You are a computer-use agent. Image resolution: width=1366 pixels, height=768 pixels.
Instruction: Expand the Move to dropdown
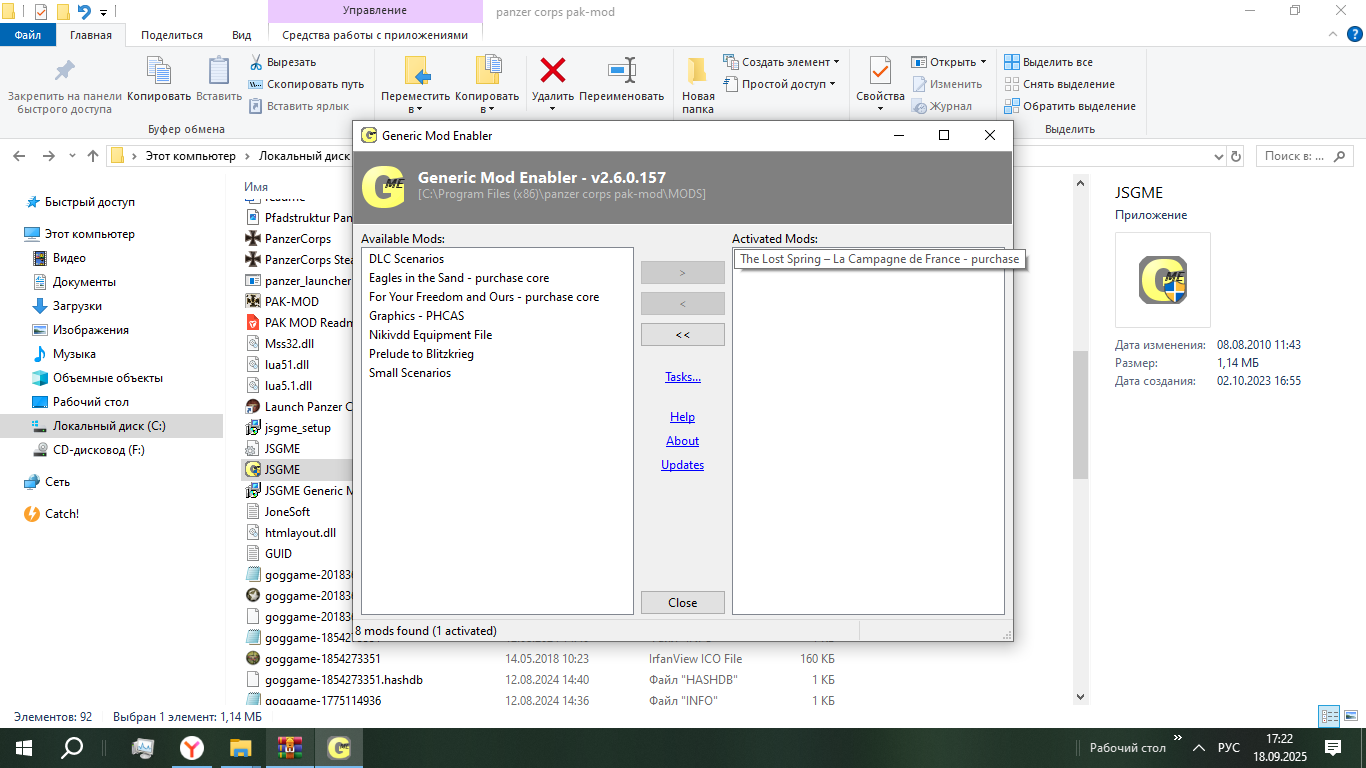tap(416, 109)
